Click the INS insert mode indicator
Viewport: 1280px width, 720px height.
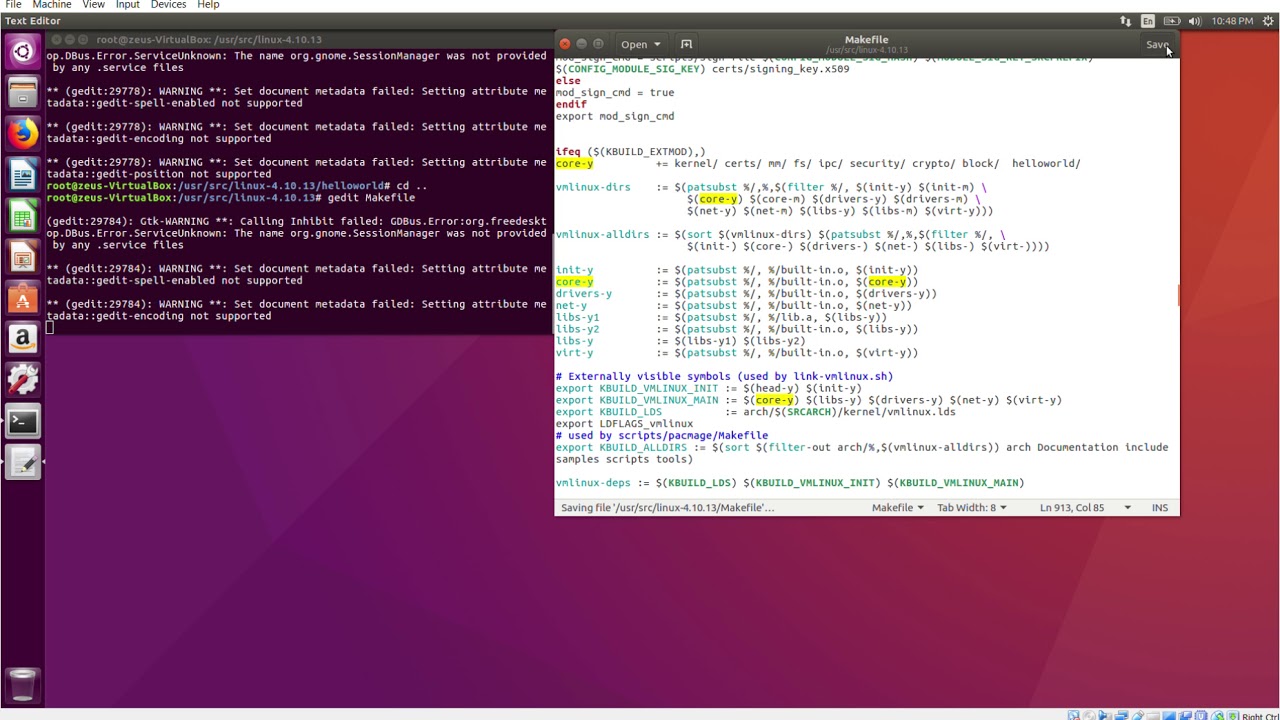[1159, 508]
